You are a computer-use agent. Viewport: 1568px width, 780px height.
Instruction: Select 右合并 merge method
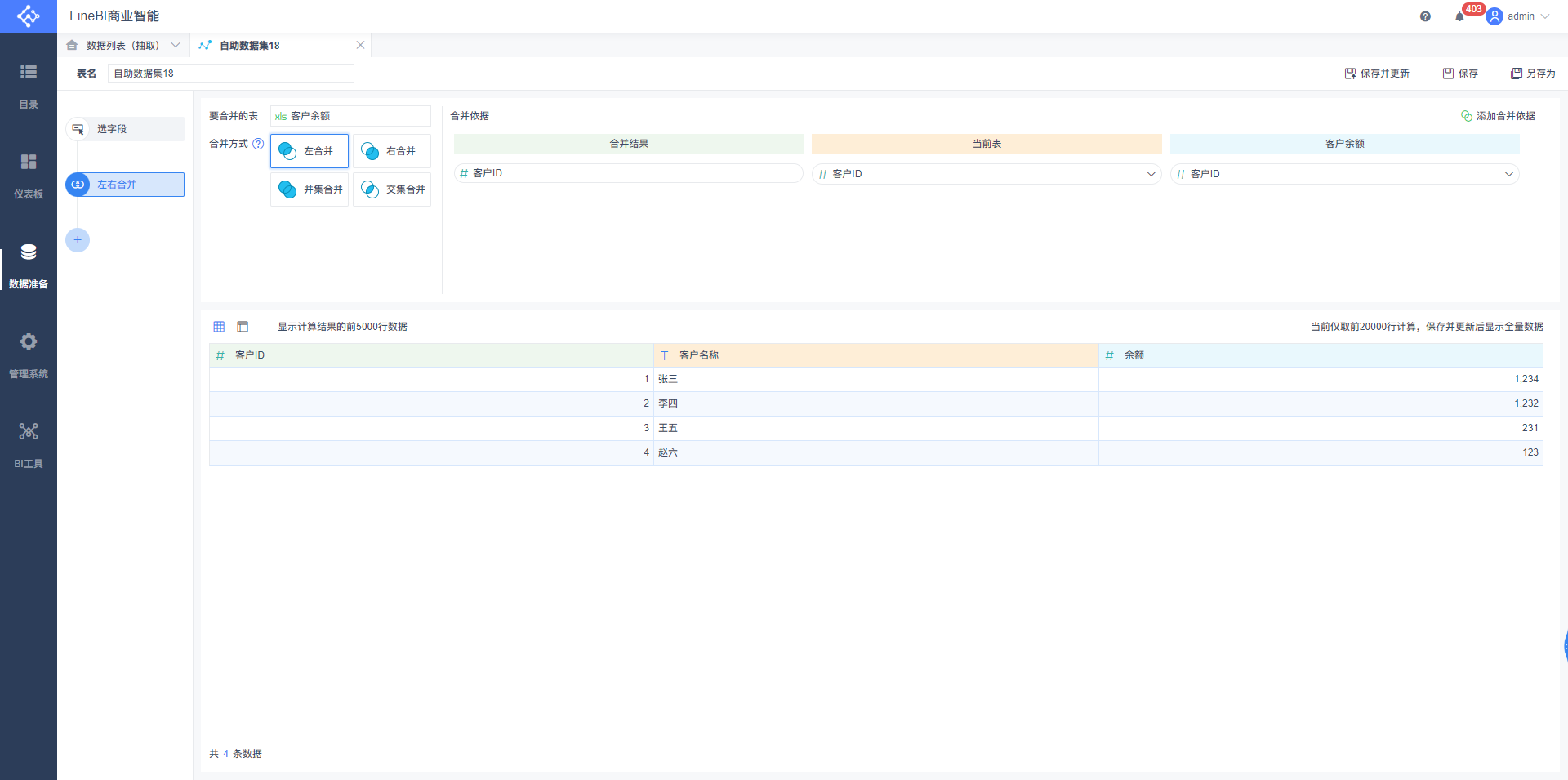coord(392,151)
